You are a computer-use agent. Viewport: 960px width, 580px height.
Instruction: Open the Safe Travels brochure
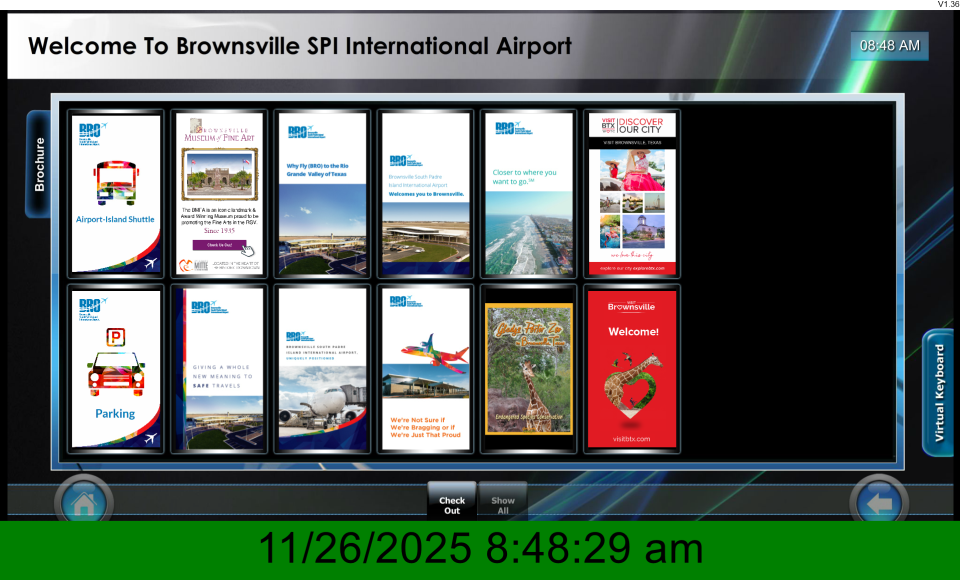(219, 369)
